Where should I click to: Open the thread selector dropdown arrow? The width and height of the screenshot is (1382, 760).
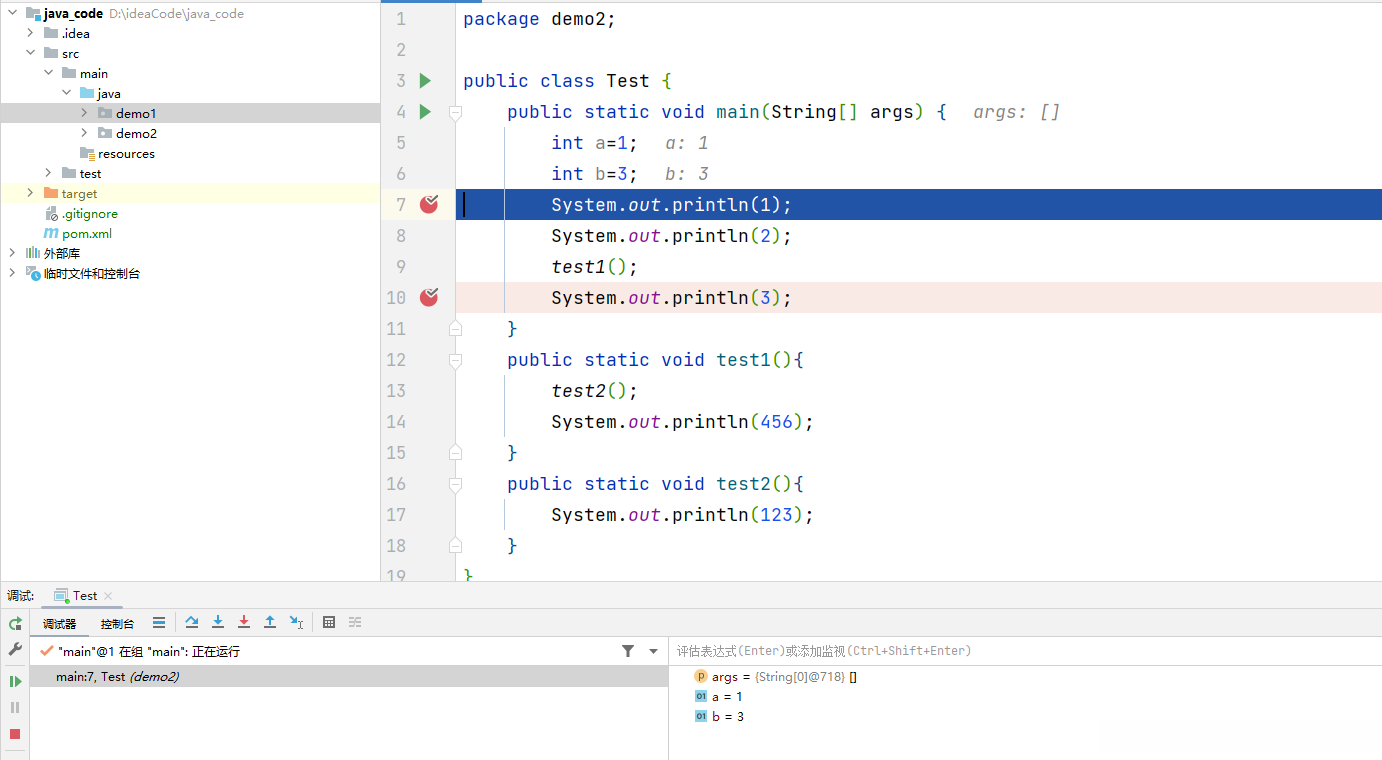tap(653, 651)
